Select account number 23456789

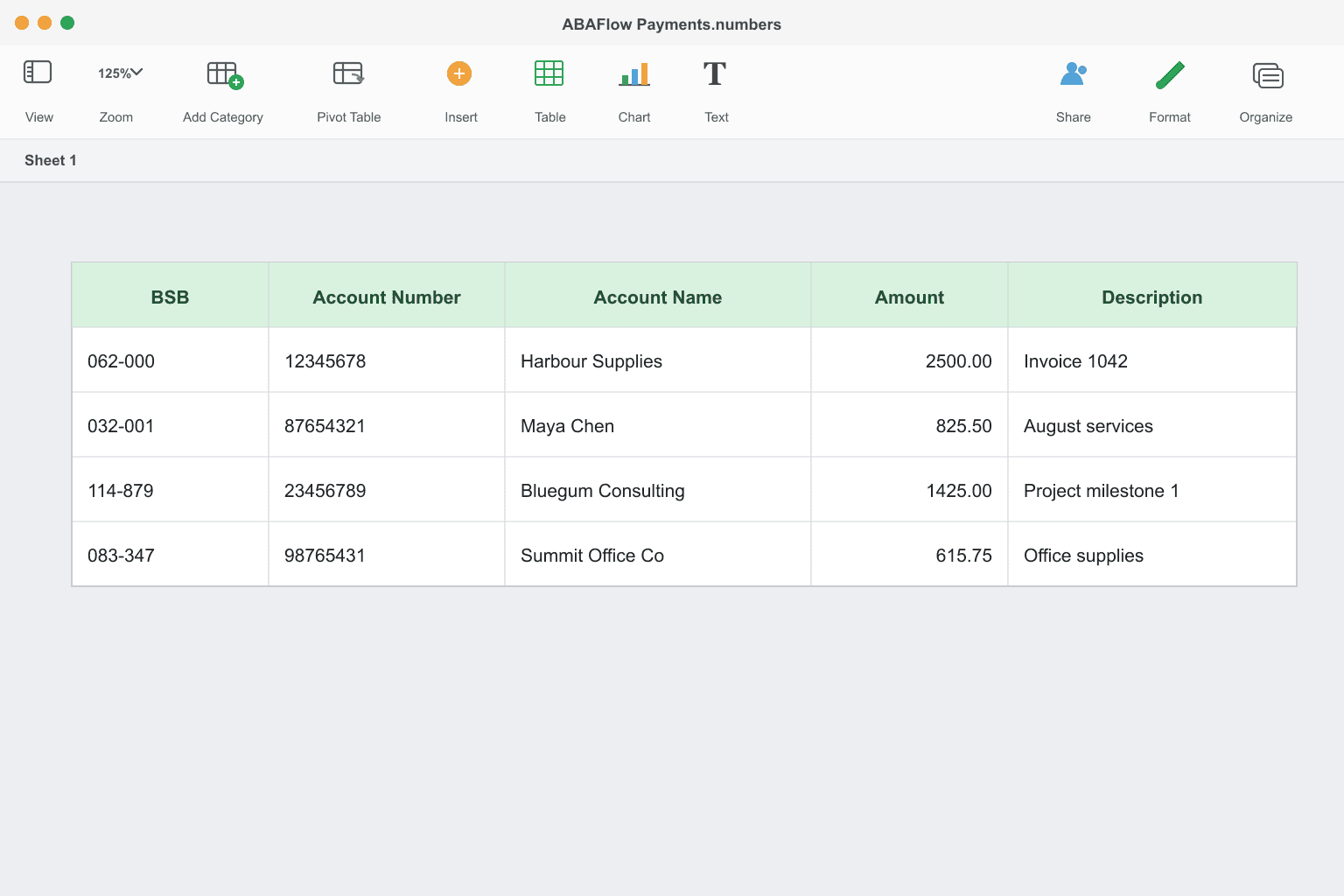coord(387,490)
